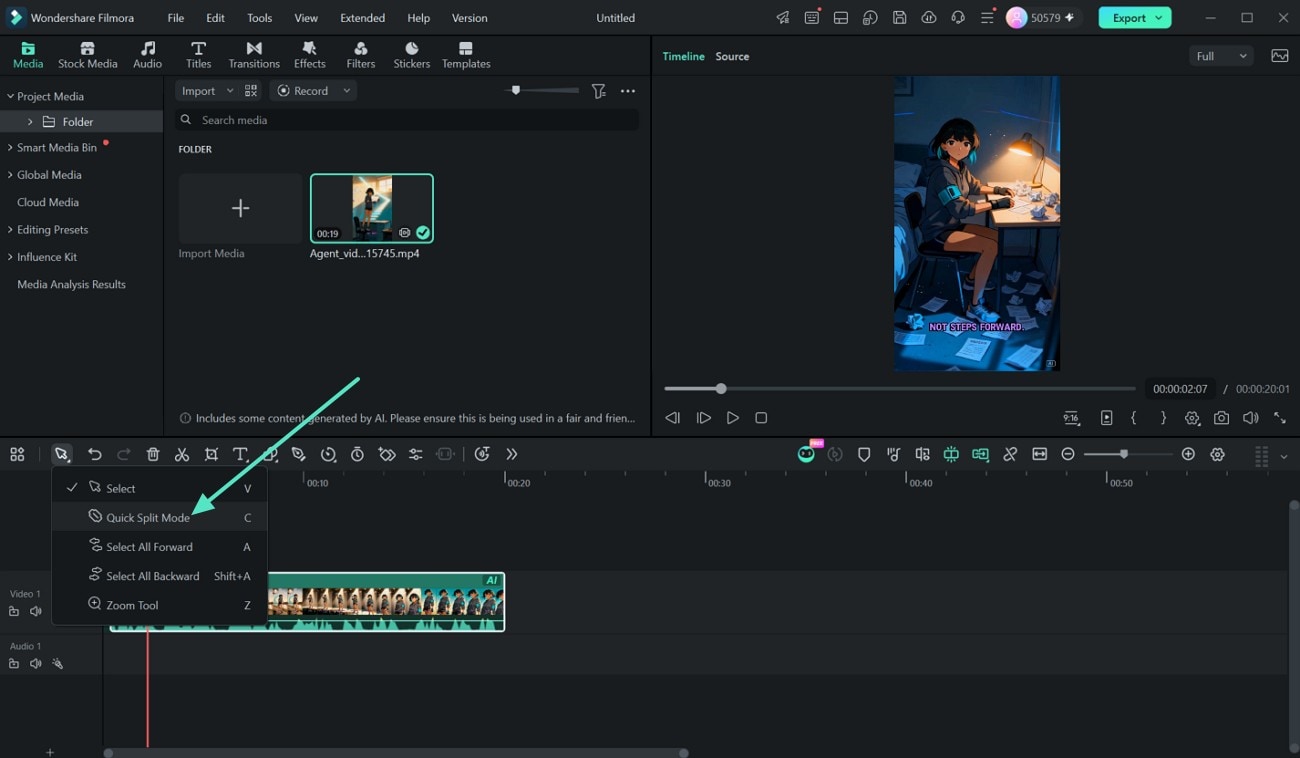Expand the Smart Media Bin section
This screenshot has height=758, width=1300.
click(10, 147)
